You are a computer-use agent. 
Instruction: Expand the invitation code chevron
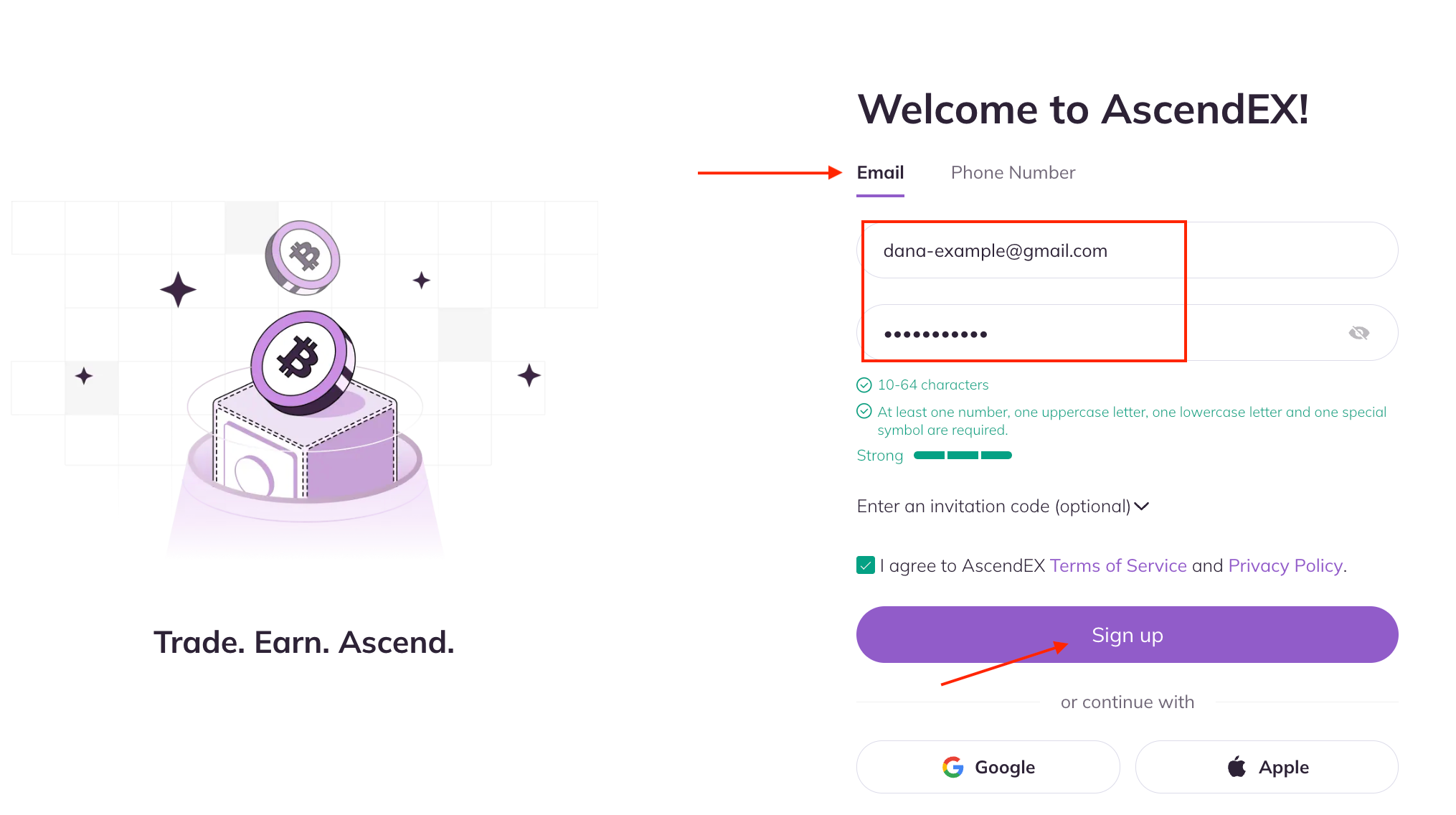[x=1143, y=507]
